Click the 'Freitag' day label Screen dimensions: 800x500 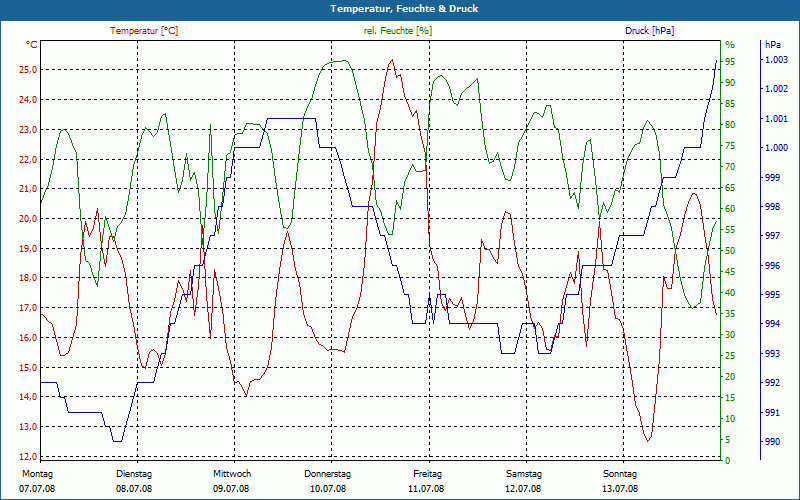428,474
